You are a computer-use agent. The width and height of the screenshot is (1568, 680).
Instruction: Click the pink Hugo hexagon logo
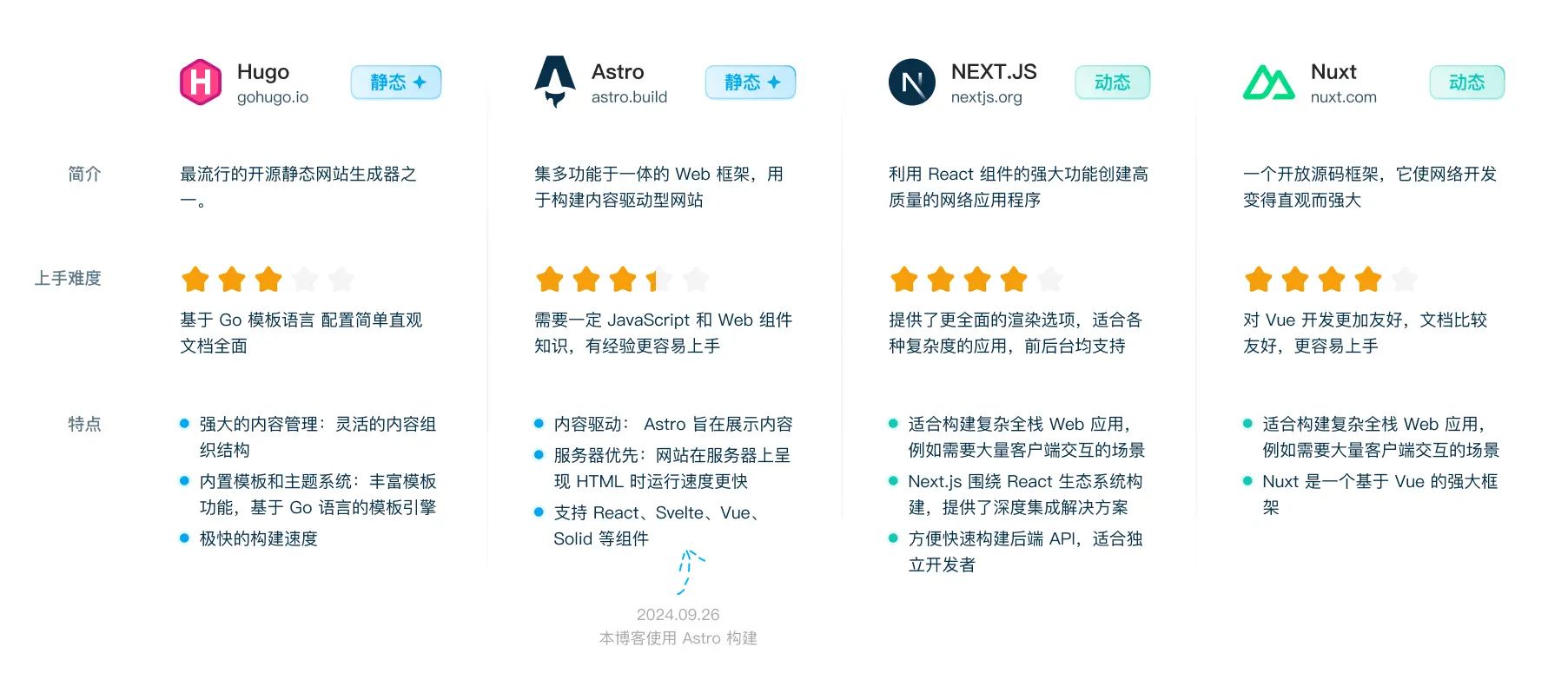[200, 83]
